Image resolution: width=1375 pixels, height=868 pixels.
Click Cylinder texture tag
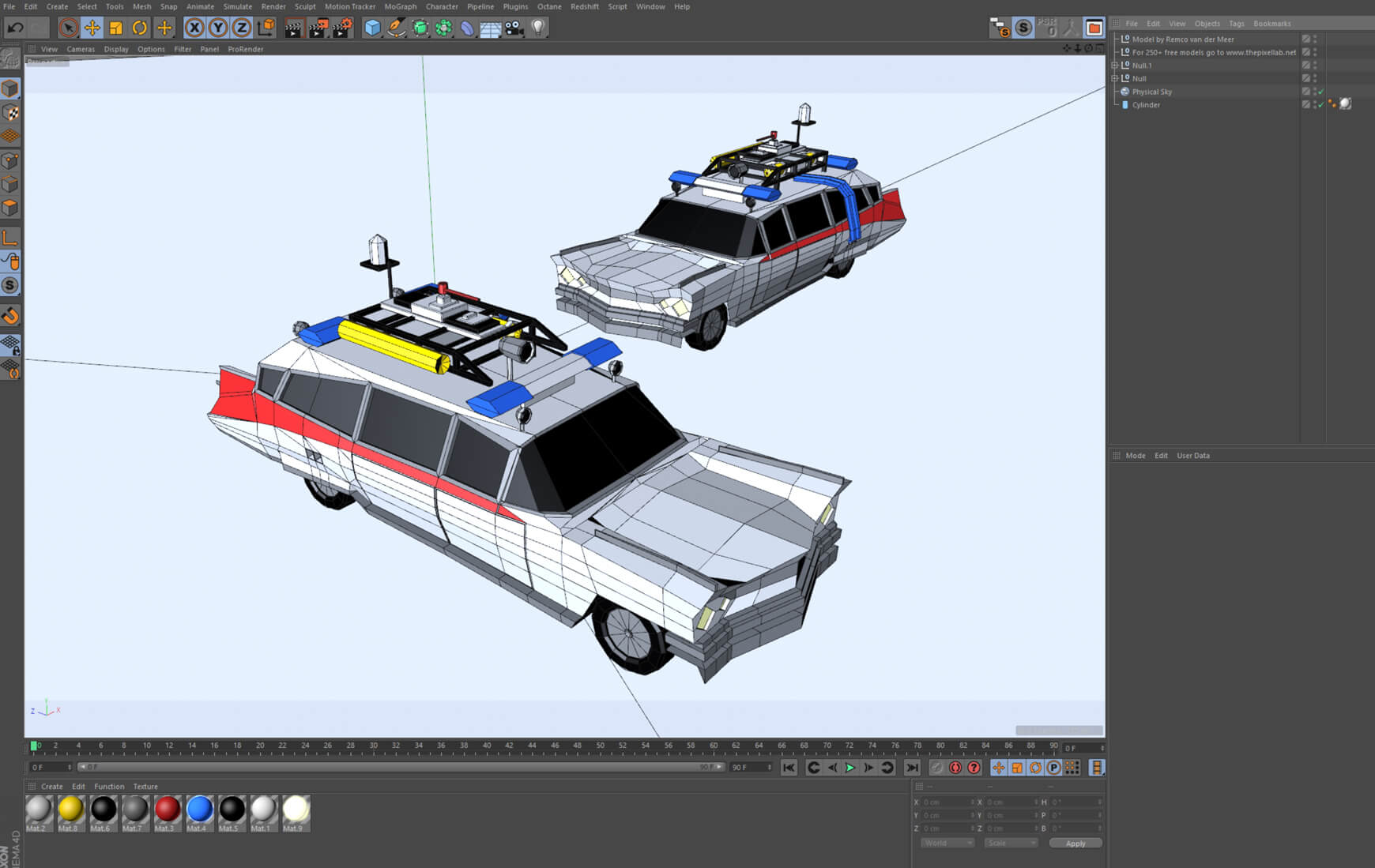1345,104
